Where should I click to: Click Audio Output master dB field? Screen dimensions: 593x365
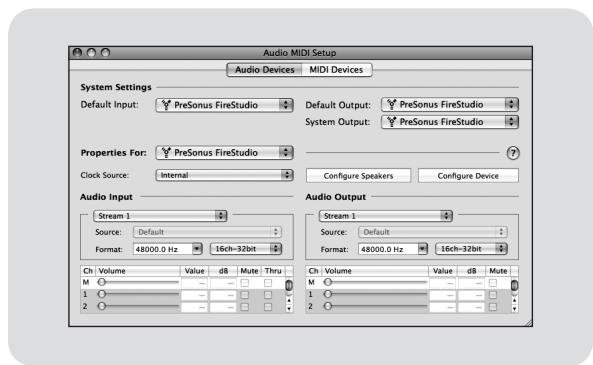tap(471, 283)
